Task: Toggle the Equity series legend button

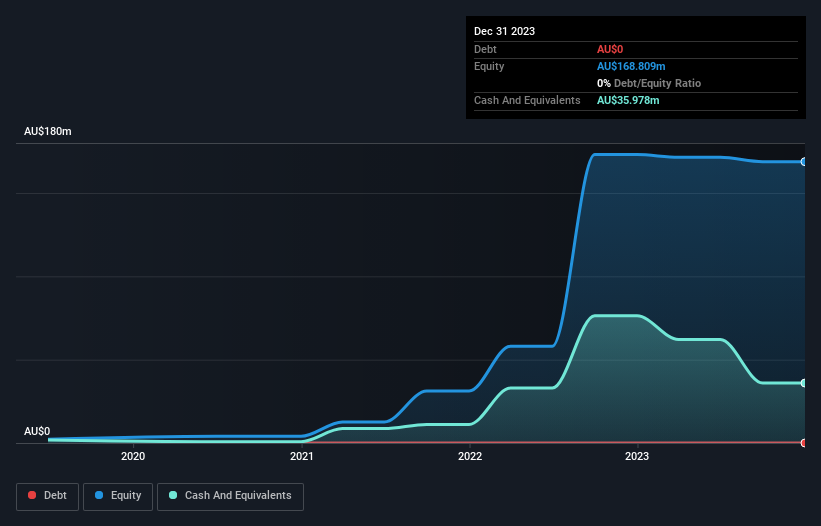Action: (x=118, y=496)
